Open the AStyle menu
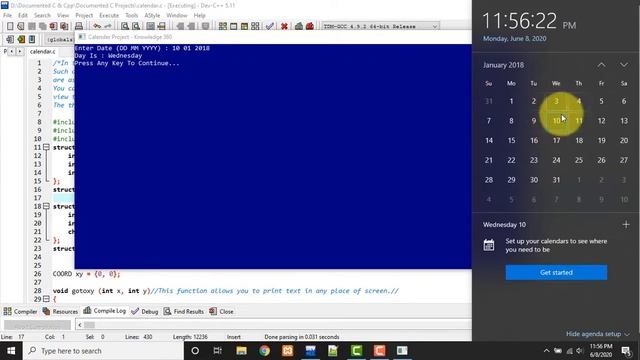 [x=152, y=15]
